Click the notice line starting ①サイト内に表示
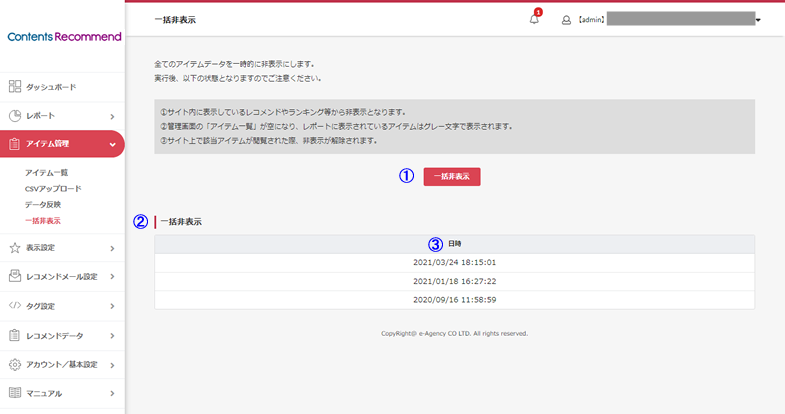 coord(283,112)
